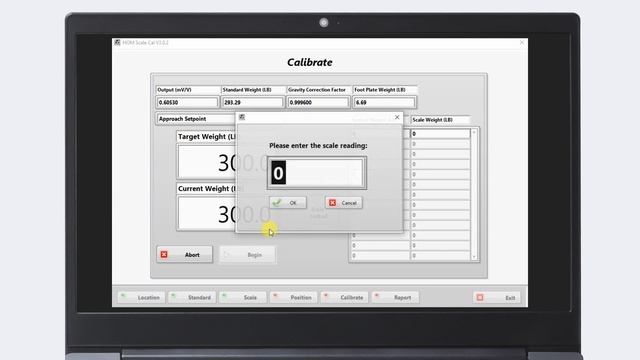Open the Scale step tab
The height and width of the screenshot is (360, 640).
coord(243,298)
